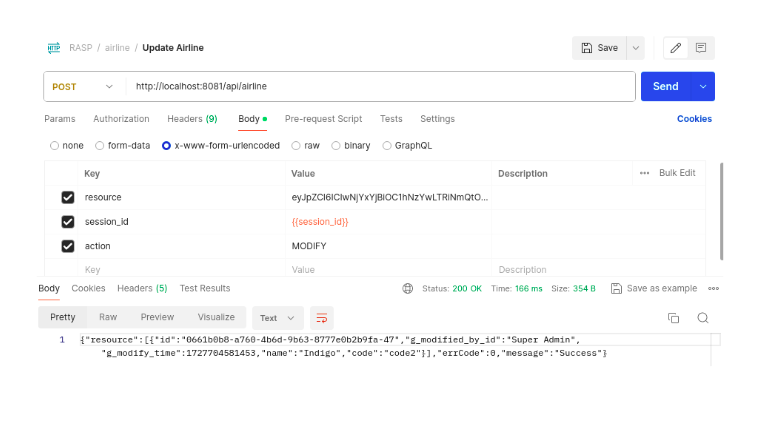Toggle the response word wrap icon
This screenshot has height=432, width=766.
[321, 318]
